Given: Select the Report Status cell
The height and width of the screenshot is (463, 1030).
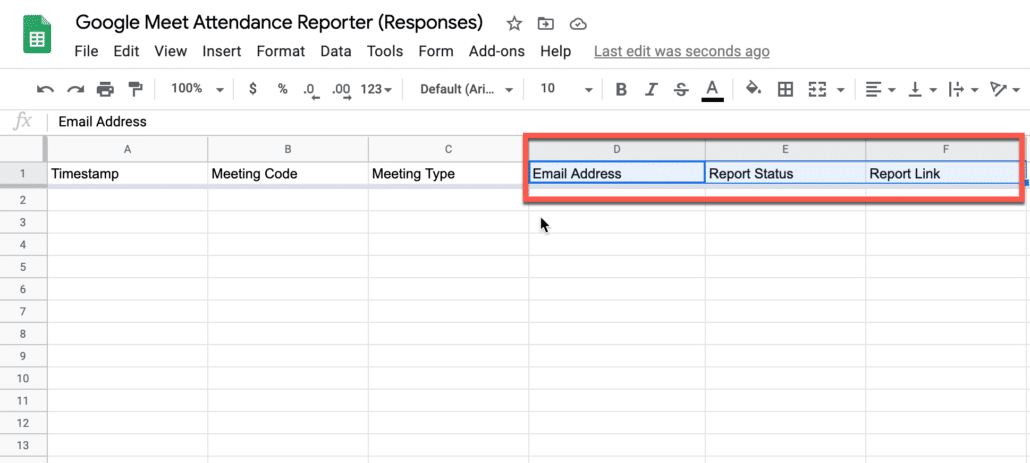Looking at the screenshot, I should click(785, 173).
